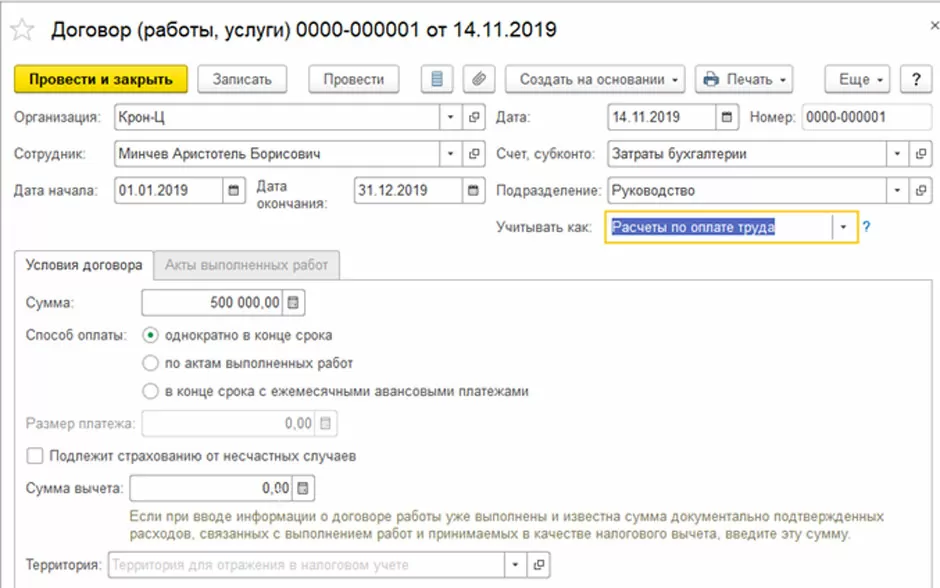Expand Организация dropdown list

tap(450, 117)
